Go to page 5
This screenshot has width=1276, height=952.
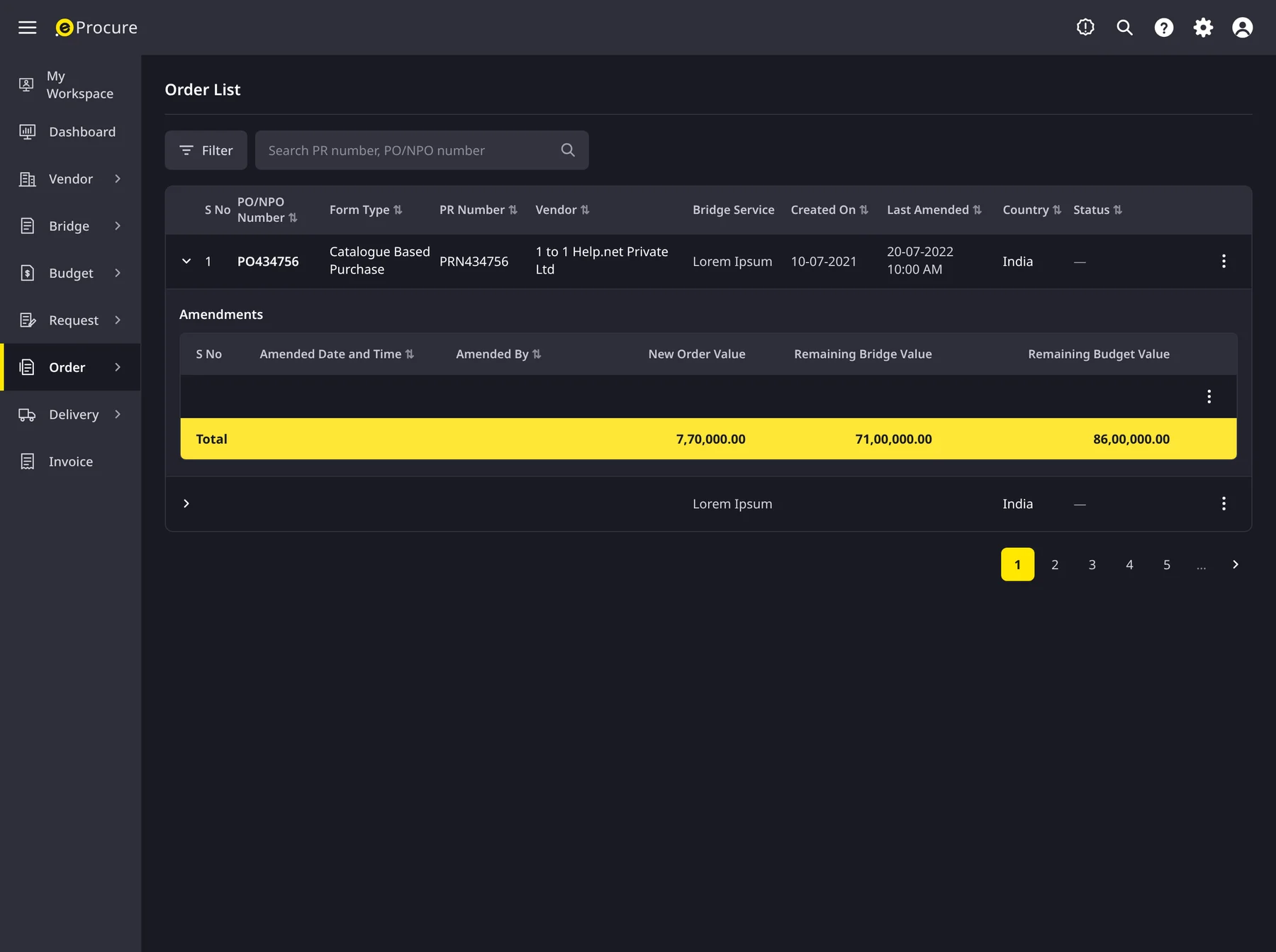click(x=1167, y=564)
